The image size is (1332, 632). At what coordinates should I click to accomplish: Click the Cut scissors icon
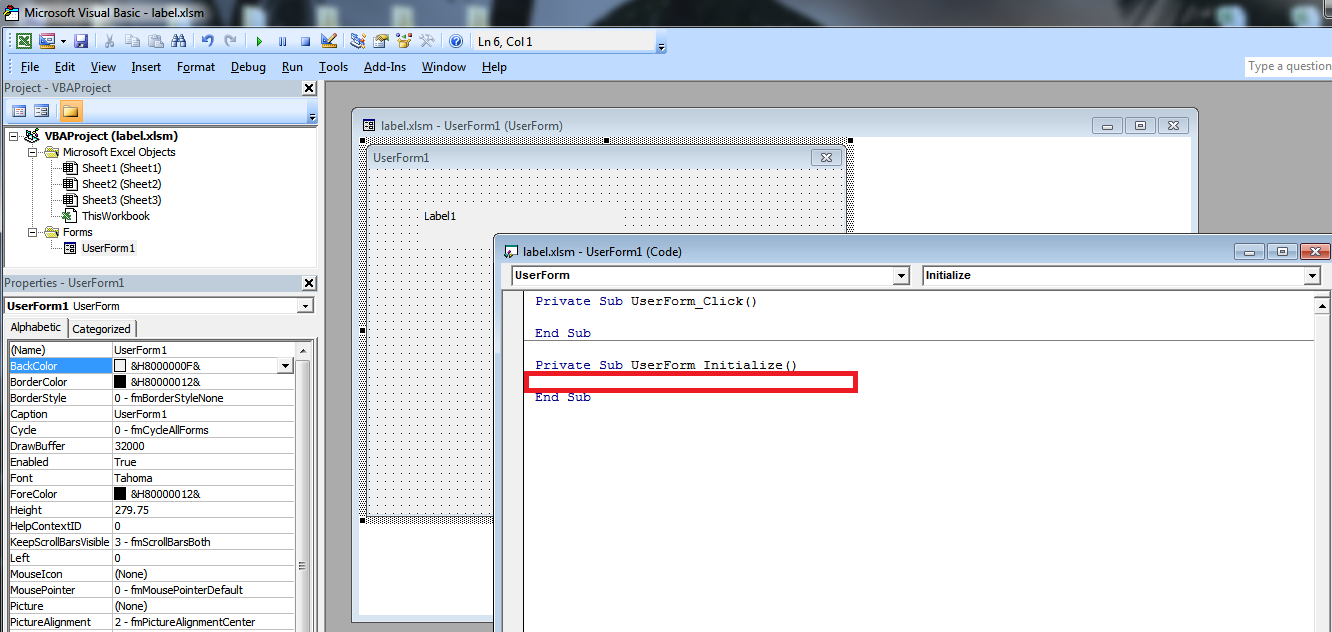coord(109,41)
